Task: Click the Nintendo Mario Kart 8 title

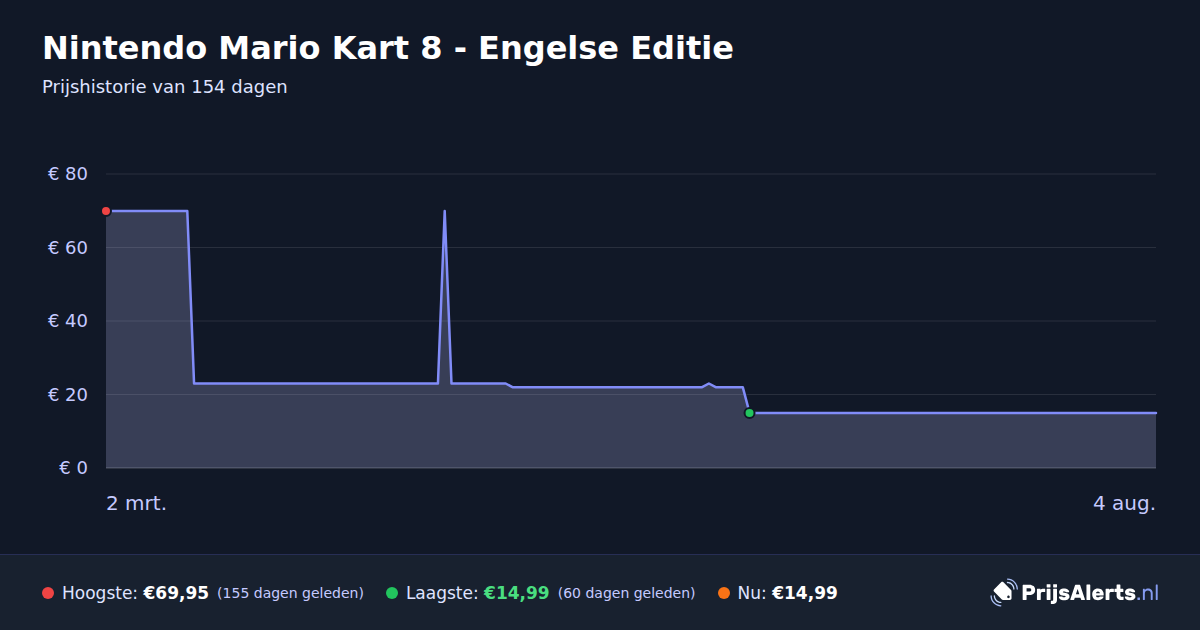Action: click(x=388, y=48)
